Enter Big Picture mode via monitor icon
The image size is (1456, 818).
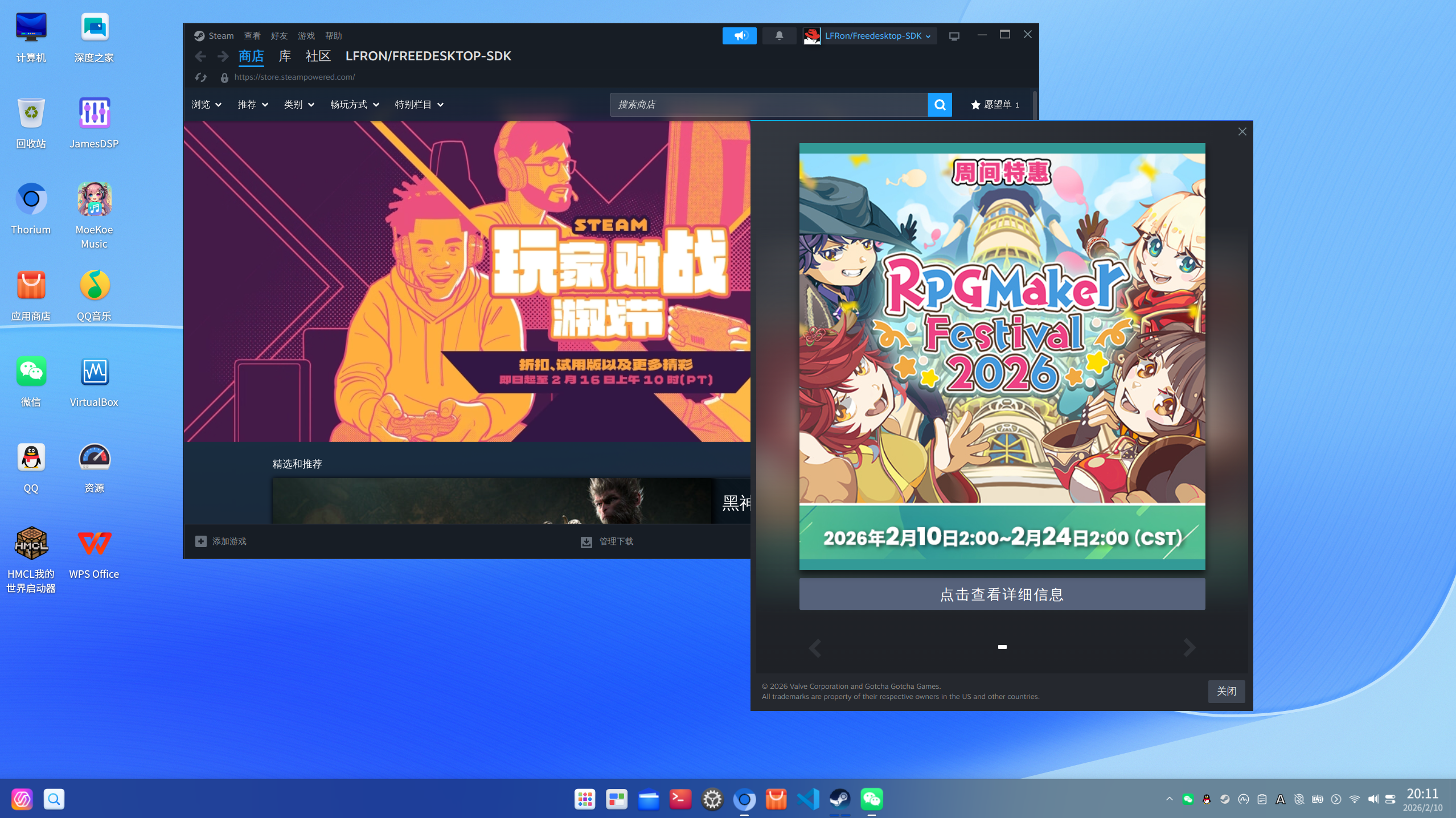953,35
